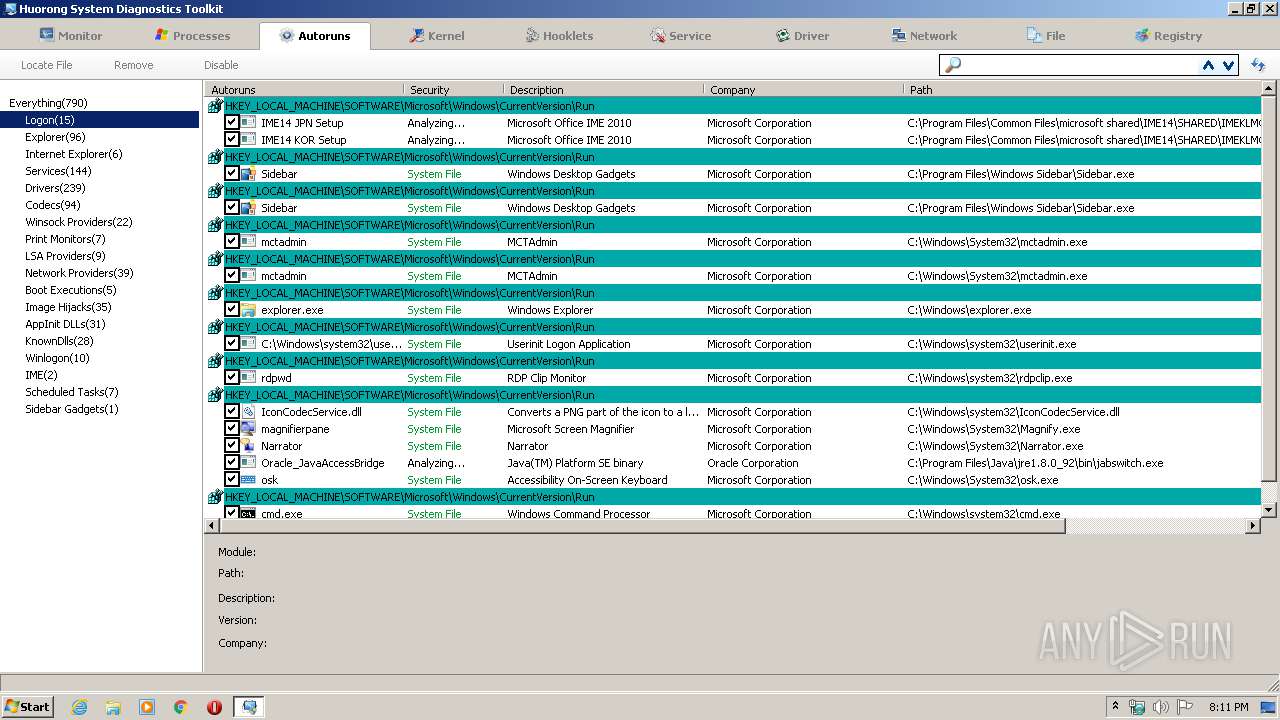The image size is (1280, 720).
Task: Toggle the IconCodecService.dll checkbox
Action: (x=231, y=411)
